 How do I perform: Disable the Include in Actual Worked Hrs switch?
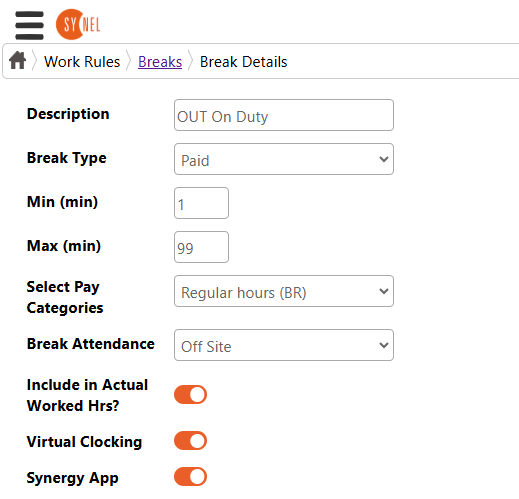tap(190, 395)
